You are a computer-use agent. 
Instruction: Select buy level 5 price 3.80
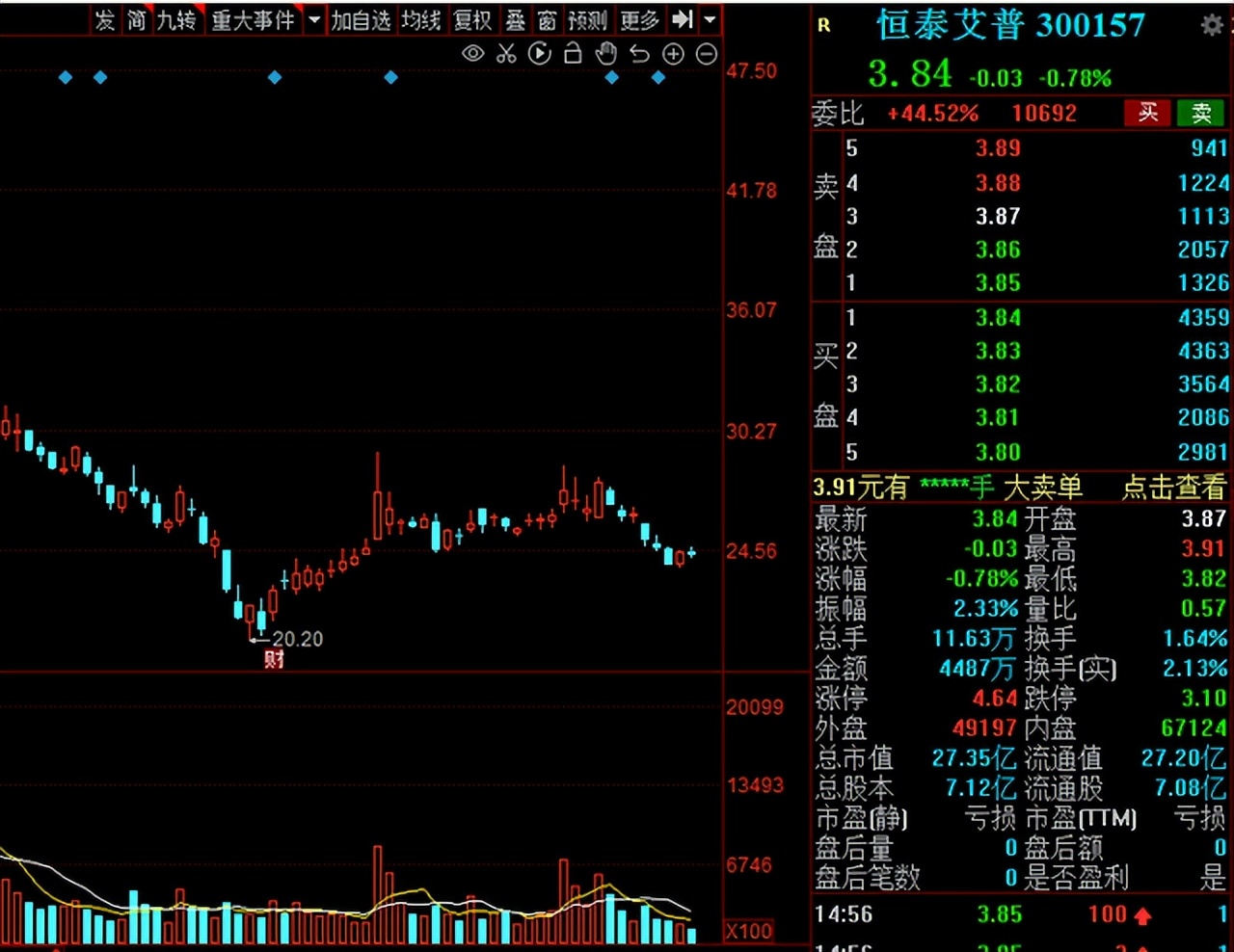pos(998,452)
